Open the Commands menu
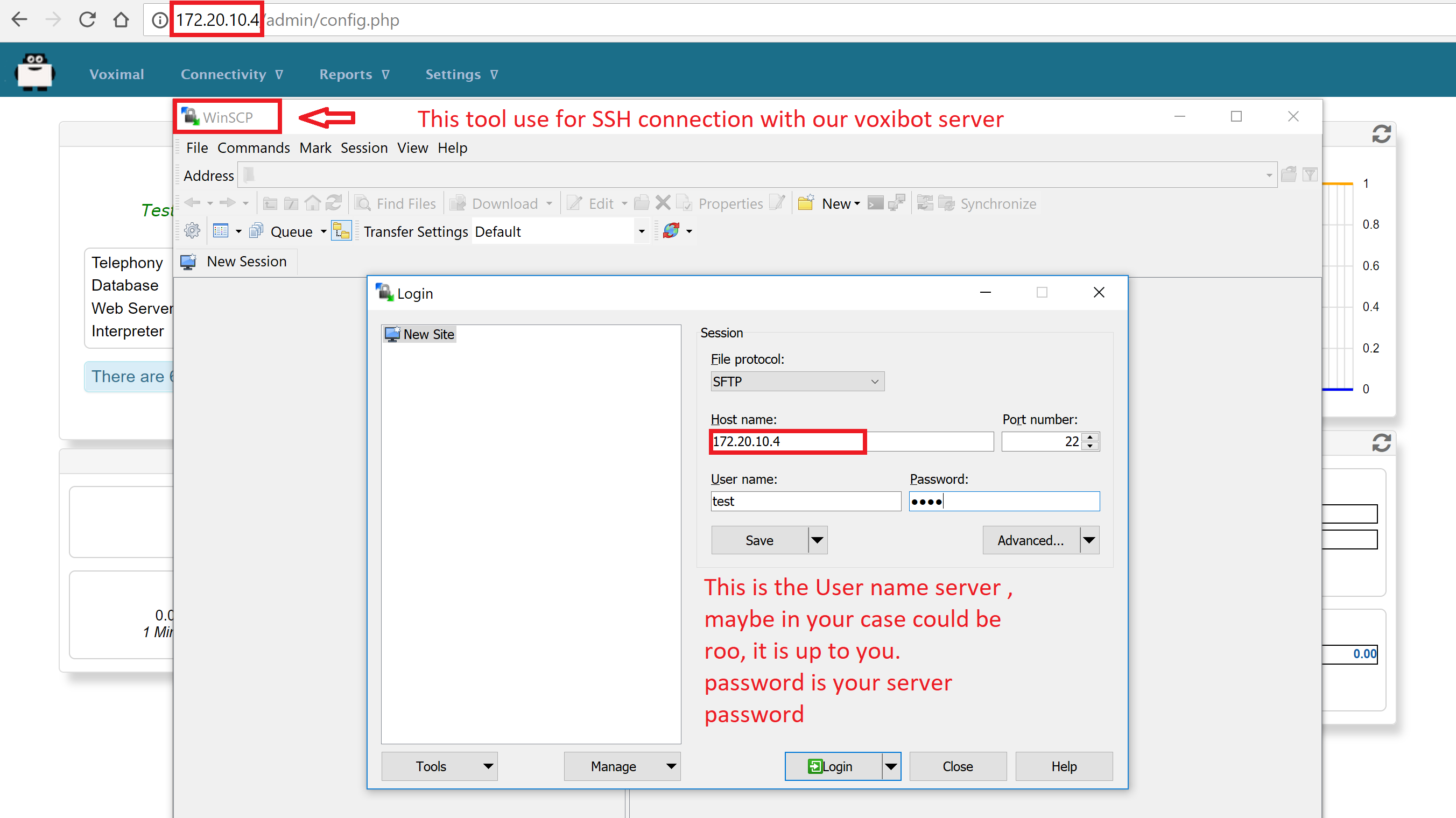 point(253,148)
